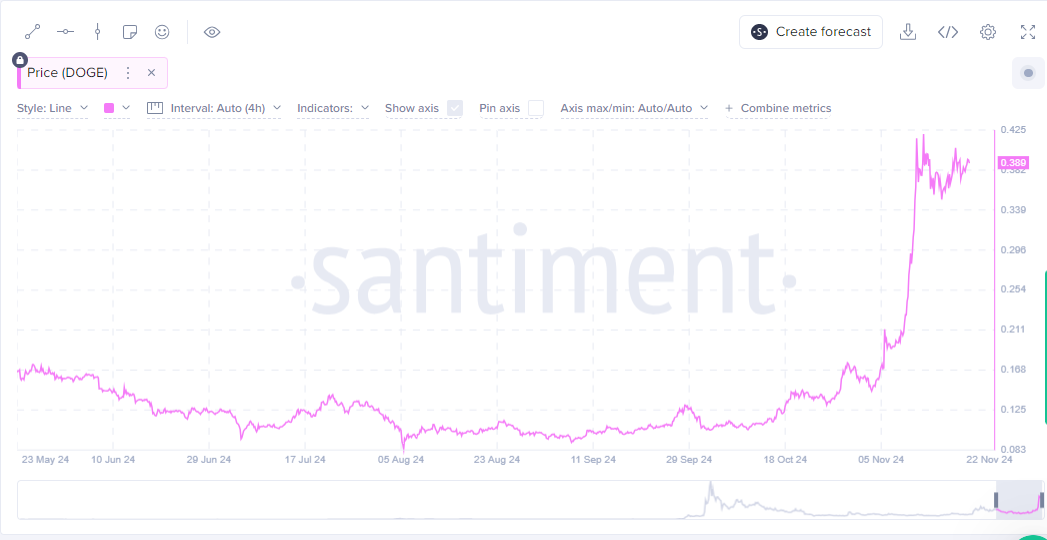Select the line drawing tool

coord(32,31)
